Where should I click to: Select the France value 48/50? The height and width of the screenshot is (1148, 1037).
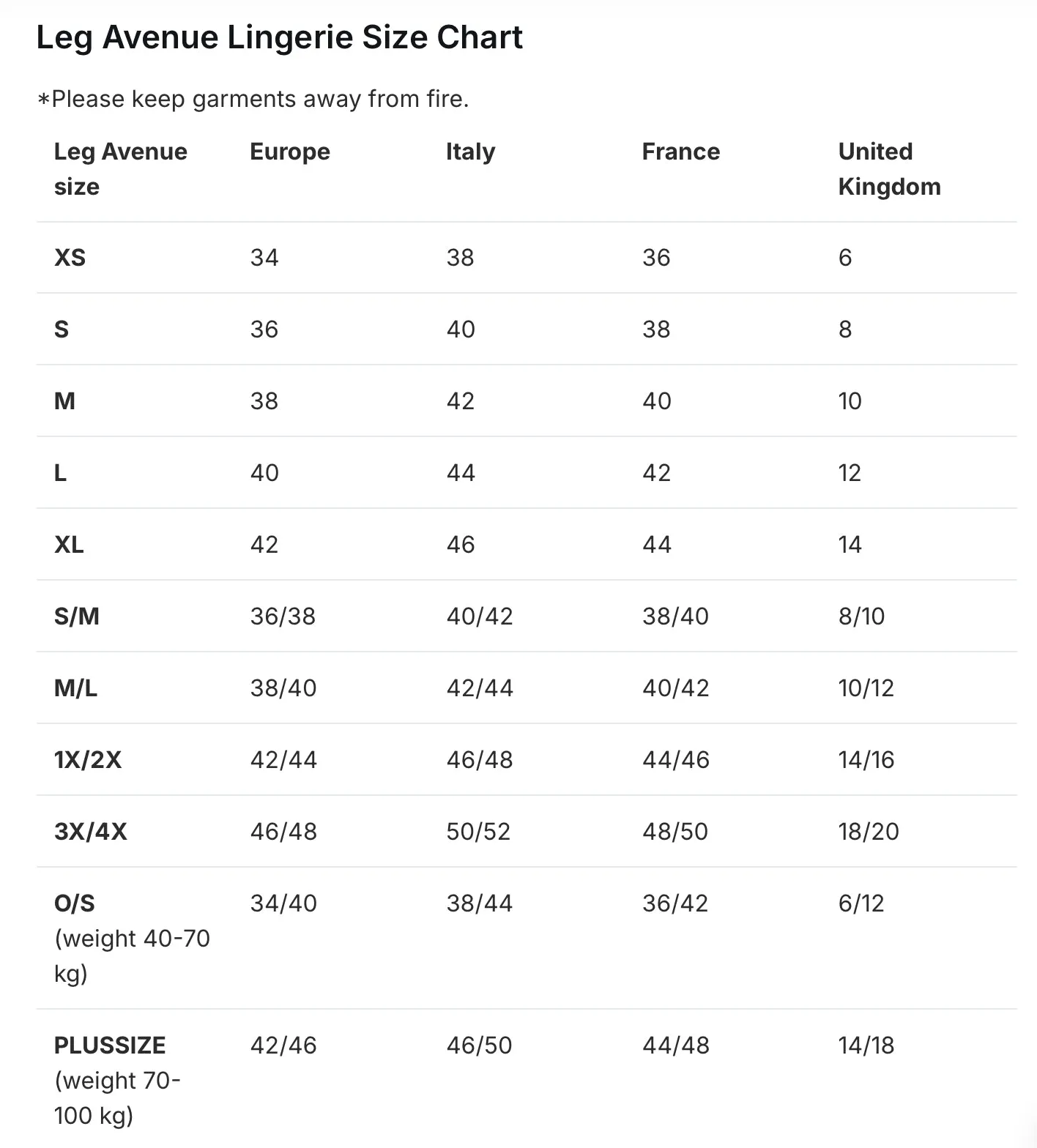pos(675,832)
